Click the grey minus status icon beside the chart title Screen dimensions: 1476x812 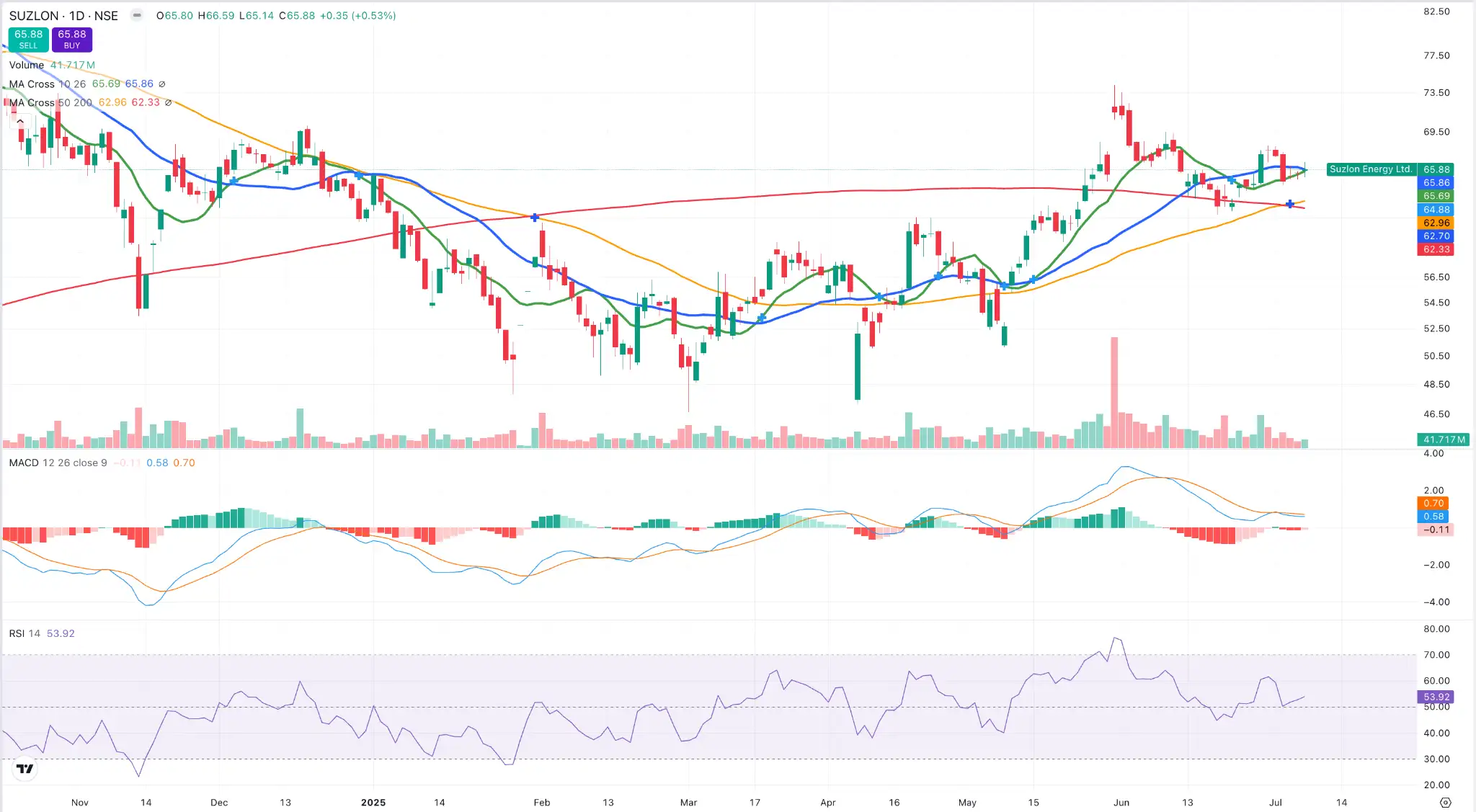click(136, 14)
